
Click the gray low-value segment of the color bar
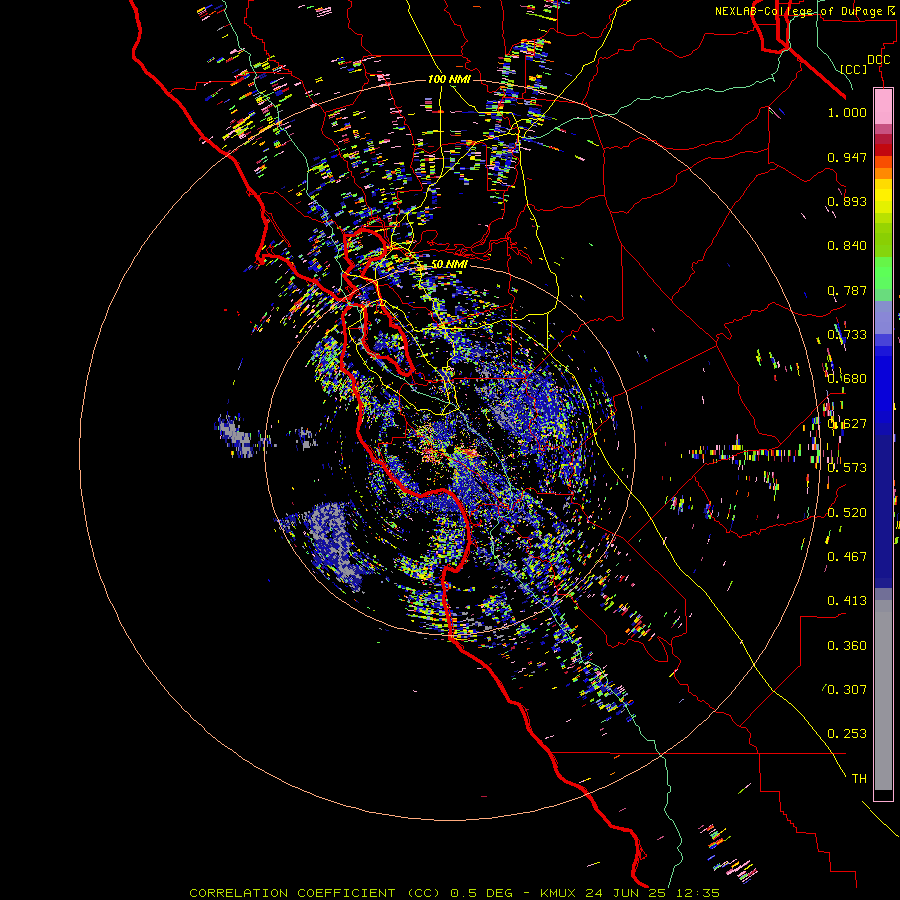tap(883, 695)
